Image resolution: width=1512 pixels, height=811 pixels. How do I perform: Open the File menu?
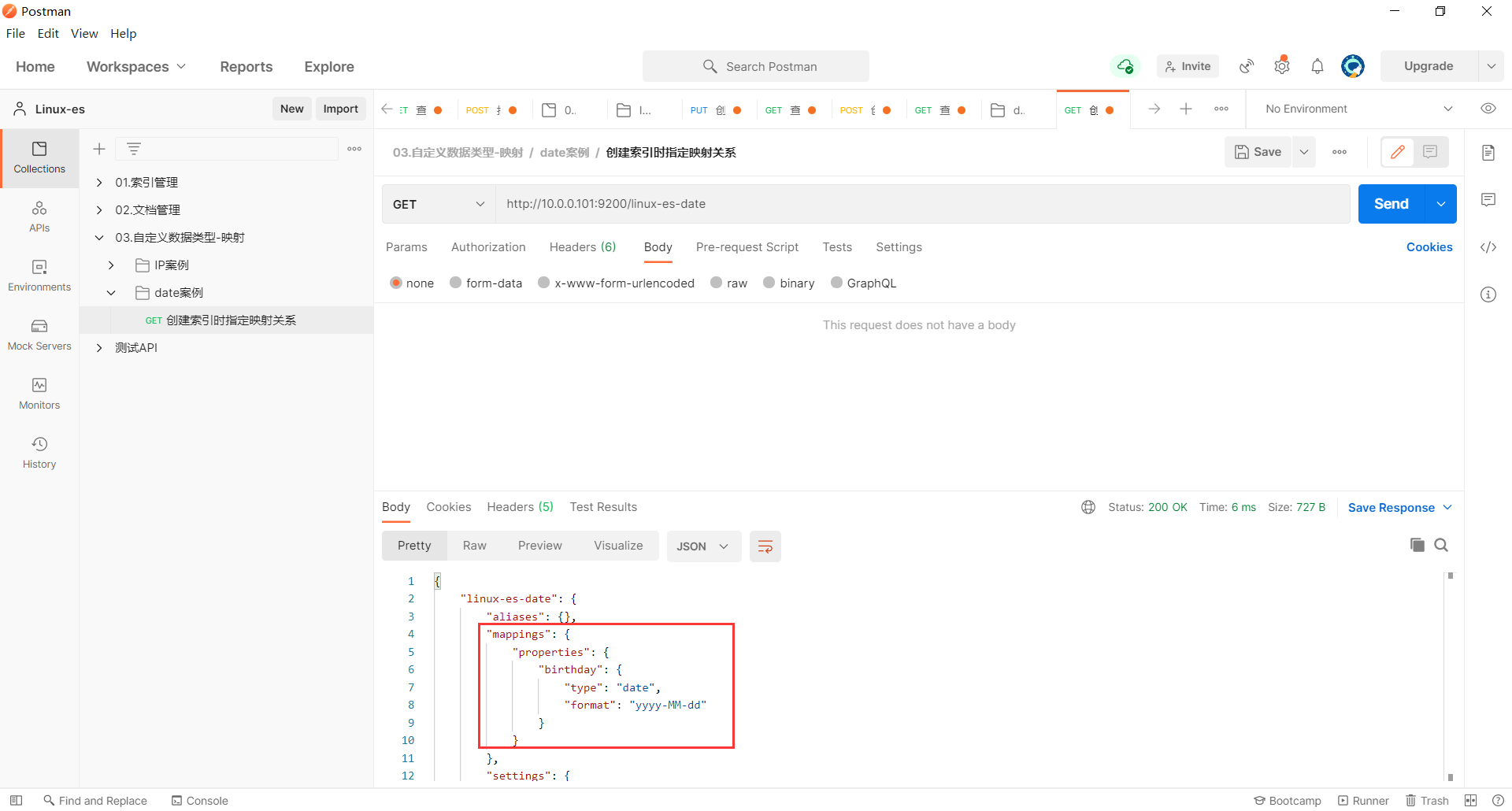16,33
